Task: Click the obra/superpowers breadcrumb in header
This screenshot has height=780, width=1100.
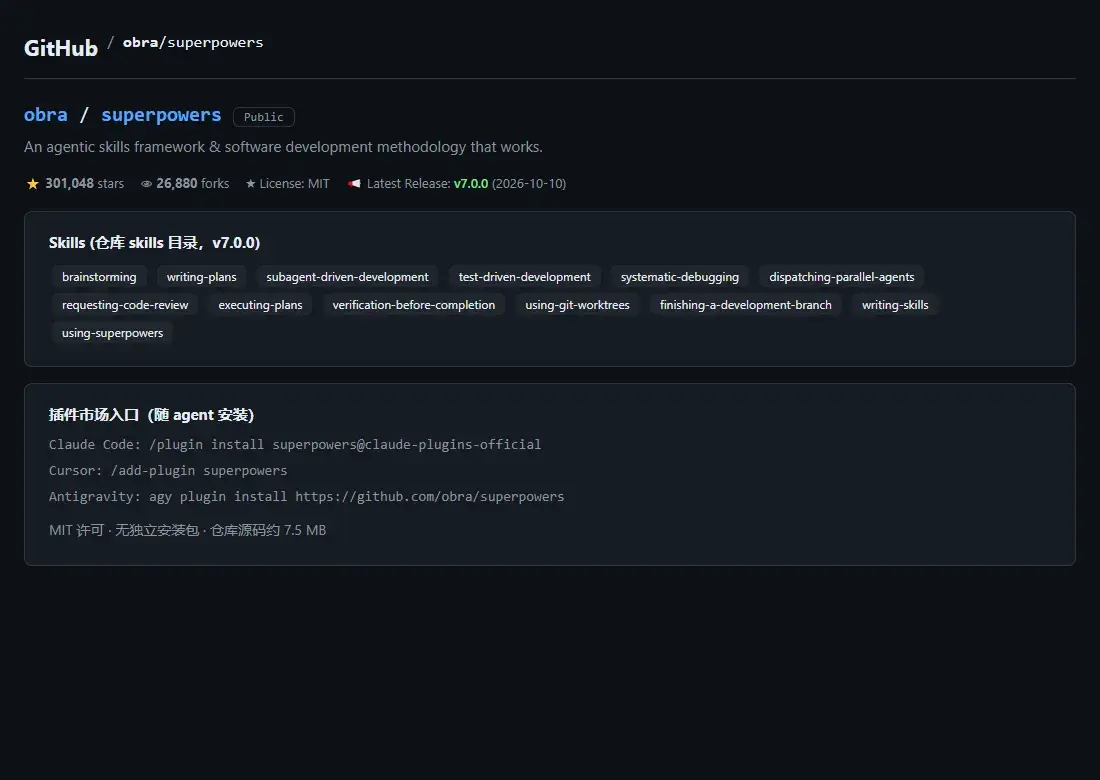Action: (x=193, y=42)
